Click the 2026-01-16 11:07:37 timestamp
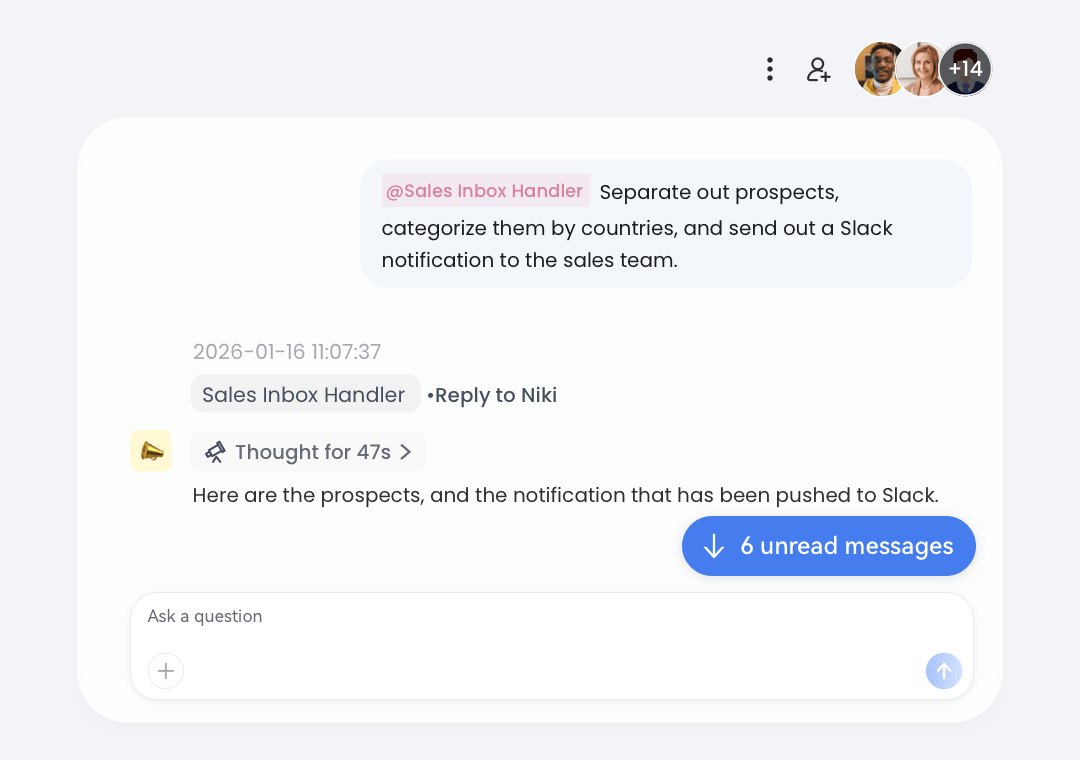Screen dimensions: 1080x760 click(287, 352)
